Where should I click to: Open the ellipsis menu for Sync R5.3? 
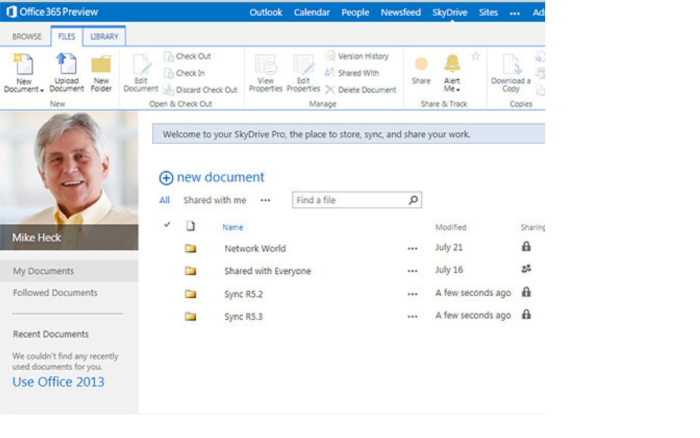click(412, 317)
